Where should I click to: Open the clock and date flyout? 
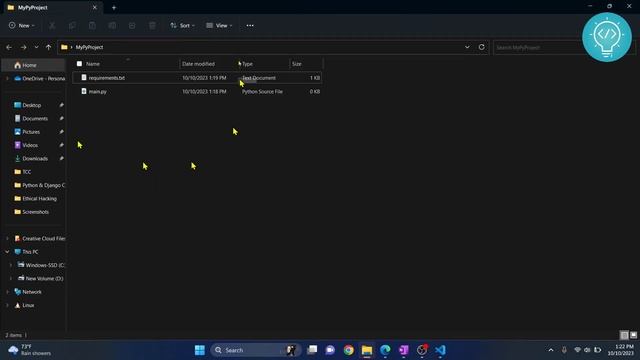620,350
